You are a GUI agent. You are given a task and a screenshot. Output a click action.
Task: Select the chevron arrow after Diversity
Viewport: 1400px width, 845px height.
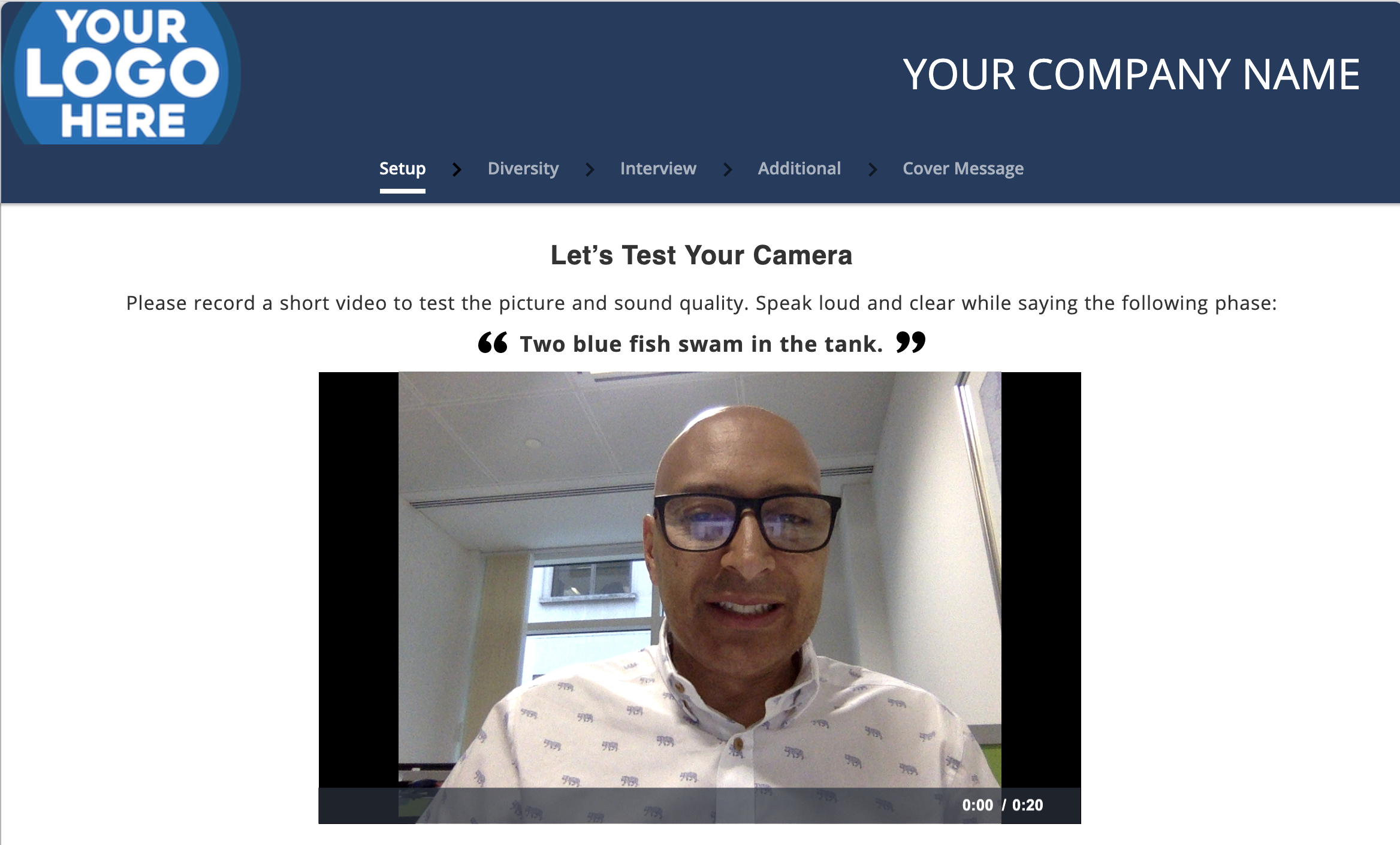[x=590, y=170]
